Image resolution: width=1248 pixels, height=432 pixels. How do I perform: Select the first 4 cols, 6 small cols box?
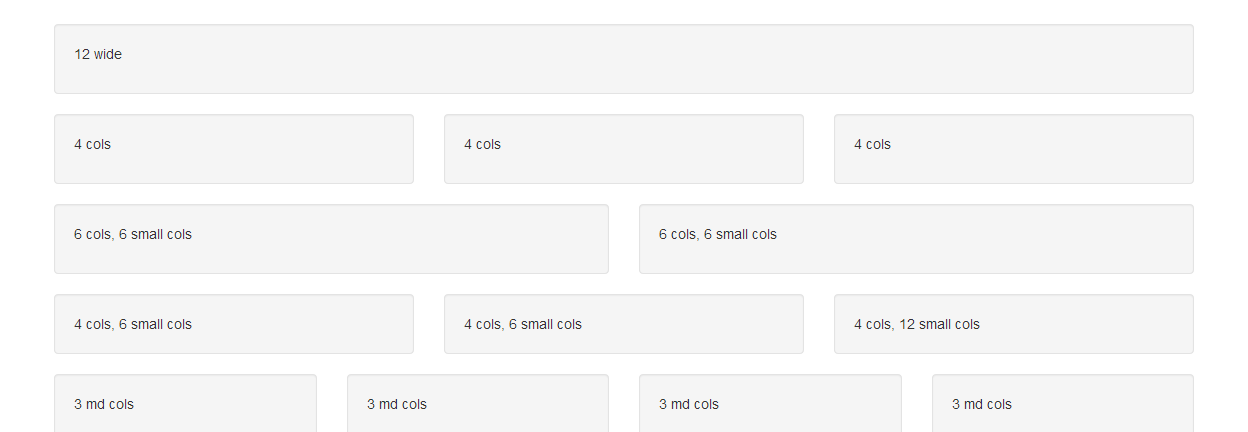coord(234,324)
